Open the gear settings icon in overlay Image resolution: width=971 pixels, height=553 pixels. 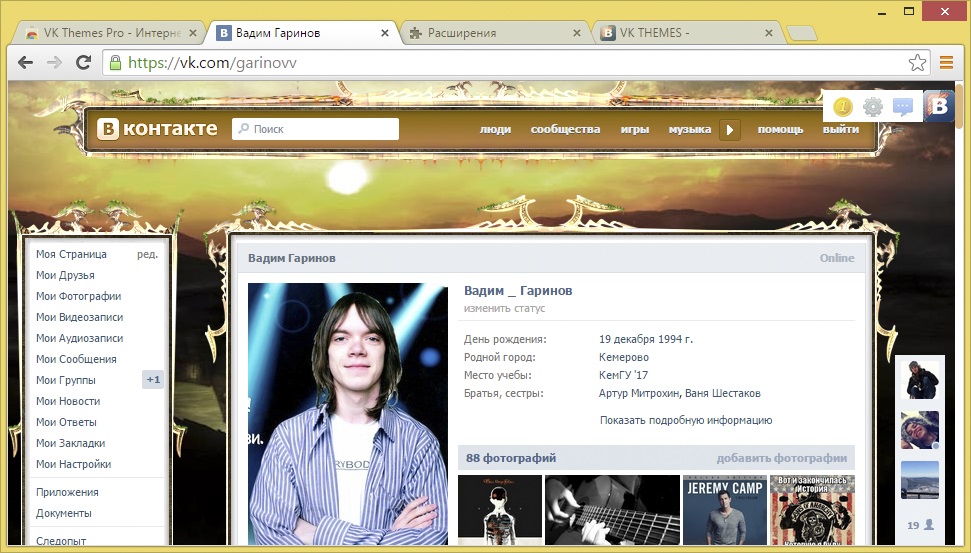(x=873, y=107)
